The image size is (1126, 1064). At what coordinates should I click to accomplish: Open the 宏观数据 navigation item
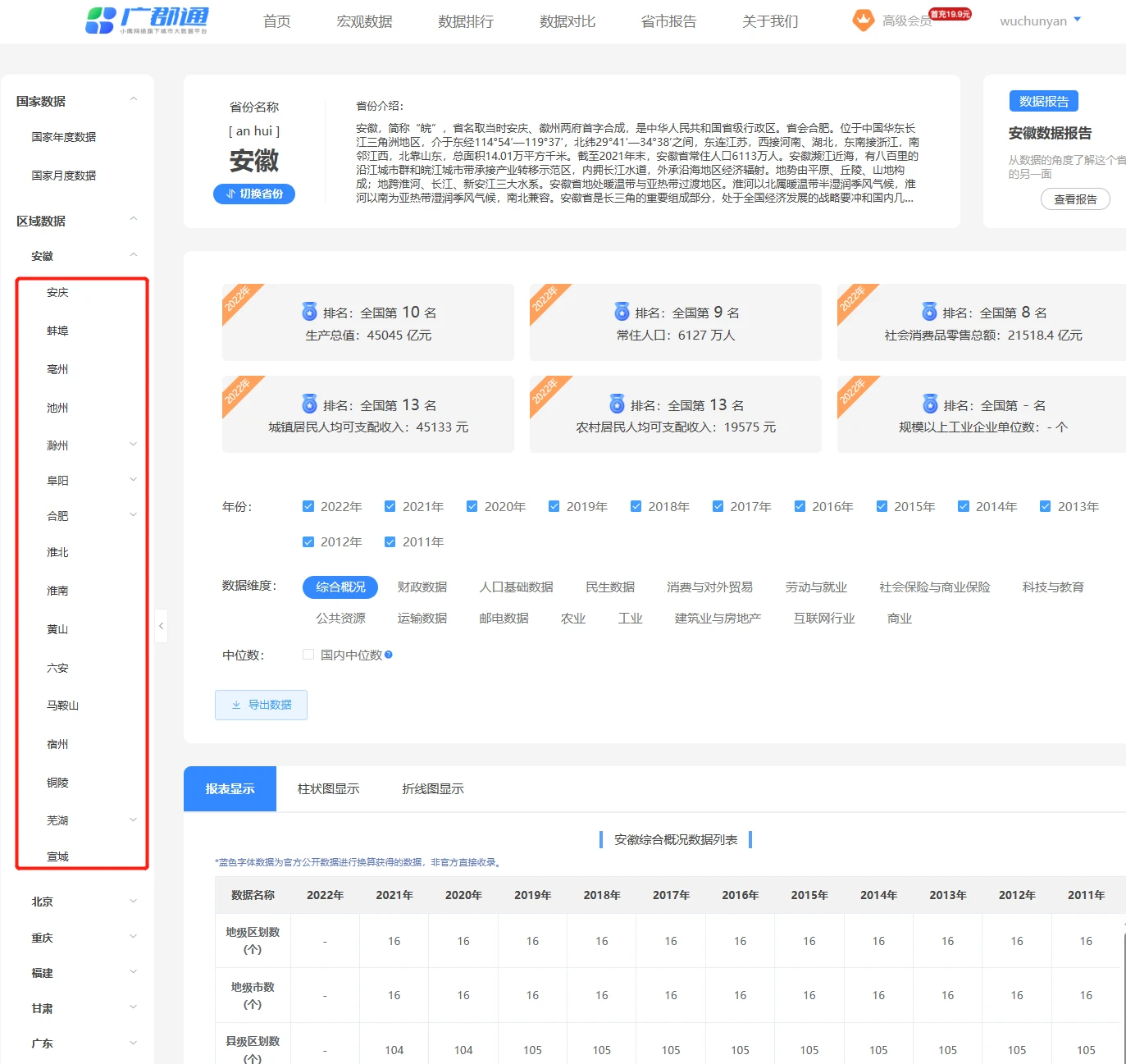[365, 21]
